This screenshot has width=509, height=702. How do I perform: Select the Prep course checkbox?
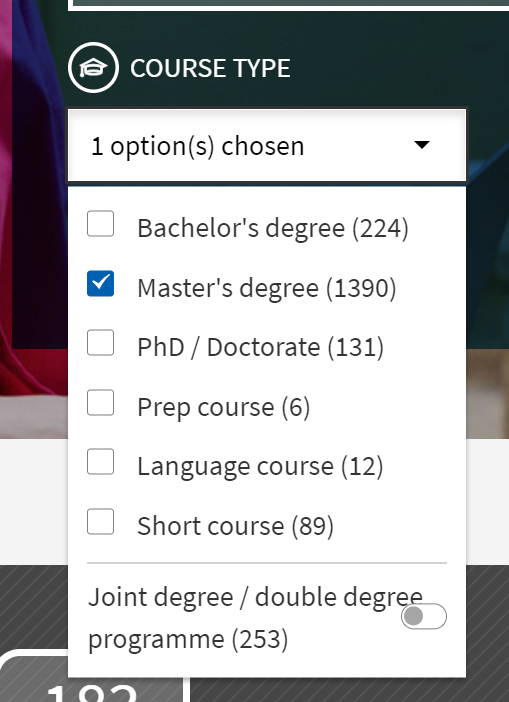click(x=100, y=402)
